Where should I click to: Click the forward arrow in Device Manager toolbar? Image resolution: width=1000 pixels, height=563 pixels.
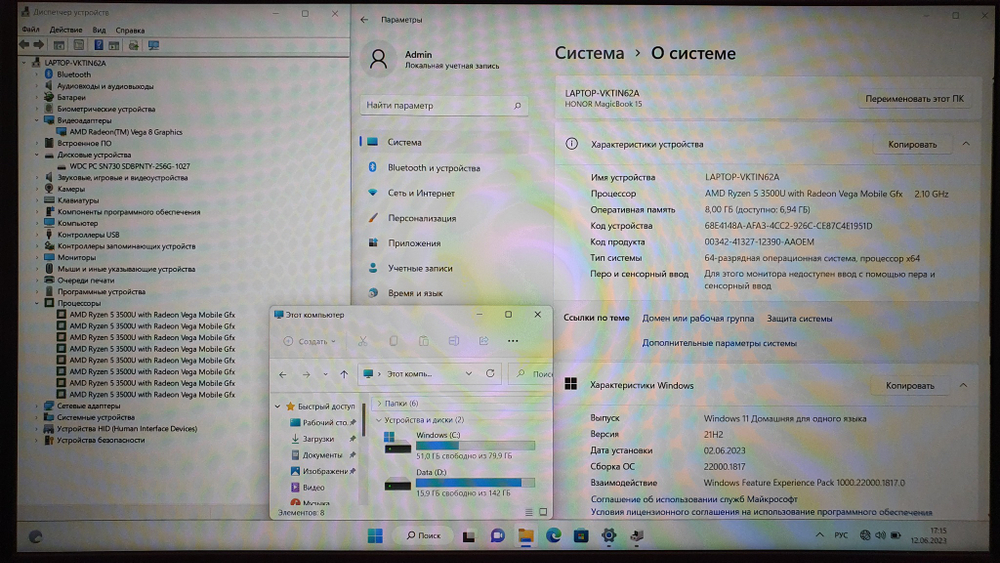point(38,45)
